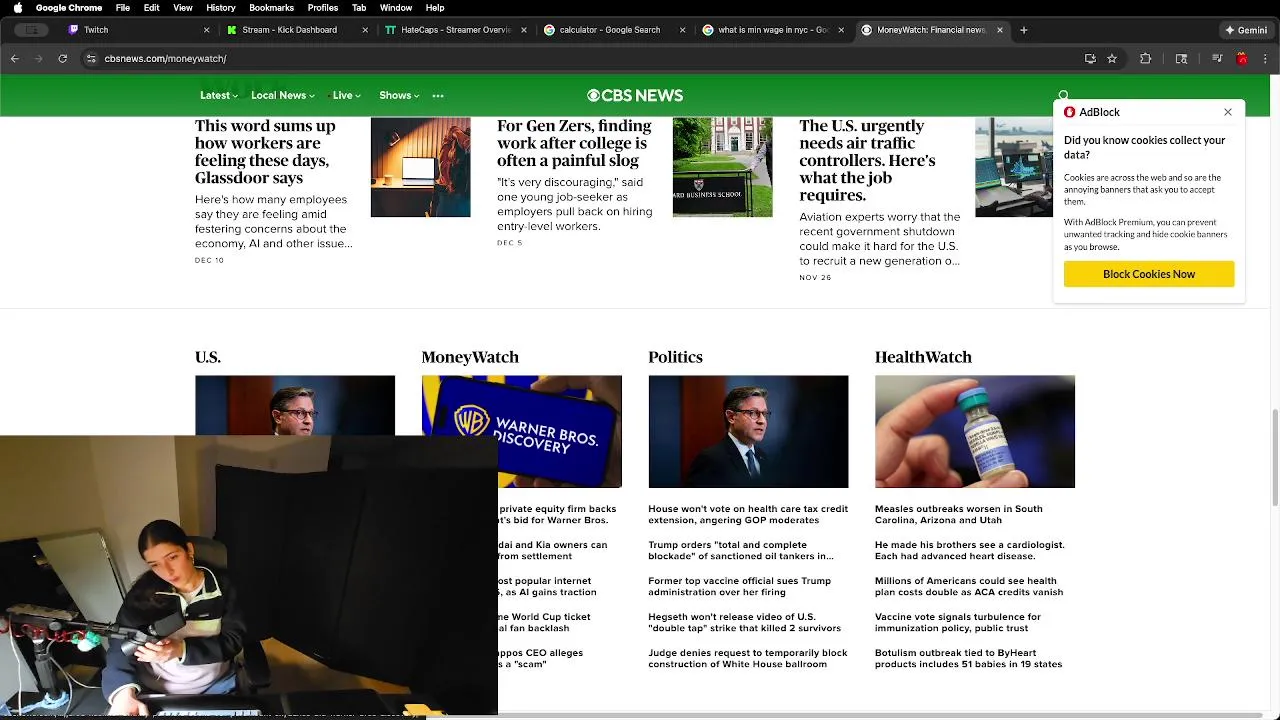Open the File menu
This screenshot has height=720, width=1280.
(122, 8)
